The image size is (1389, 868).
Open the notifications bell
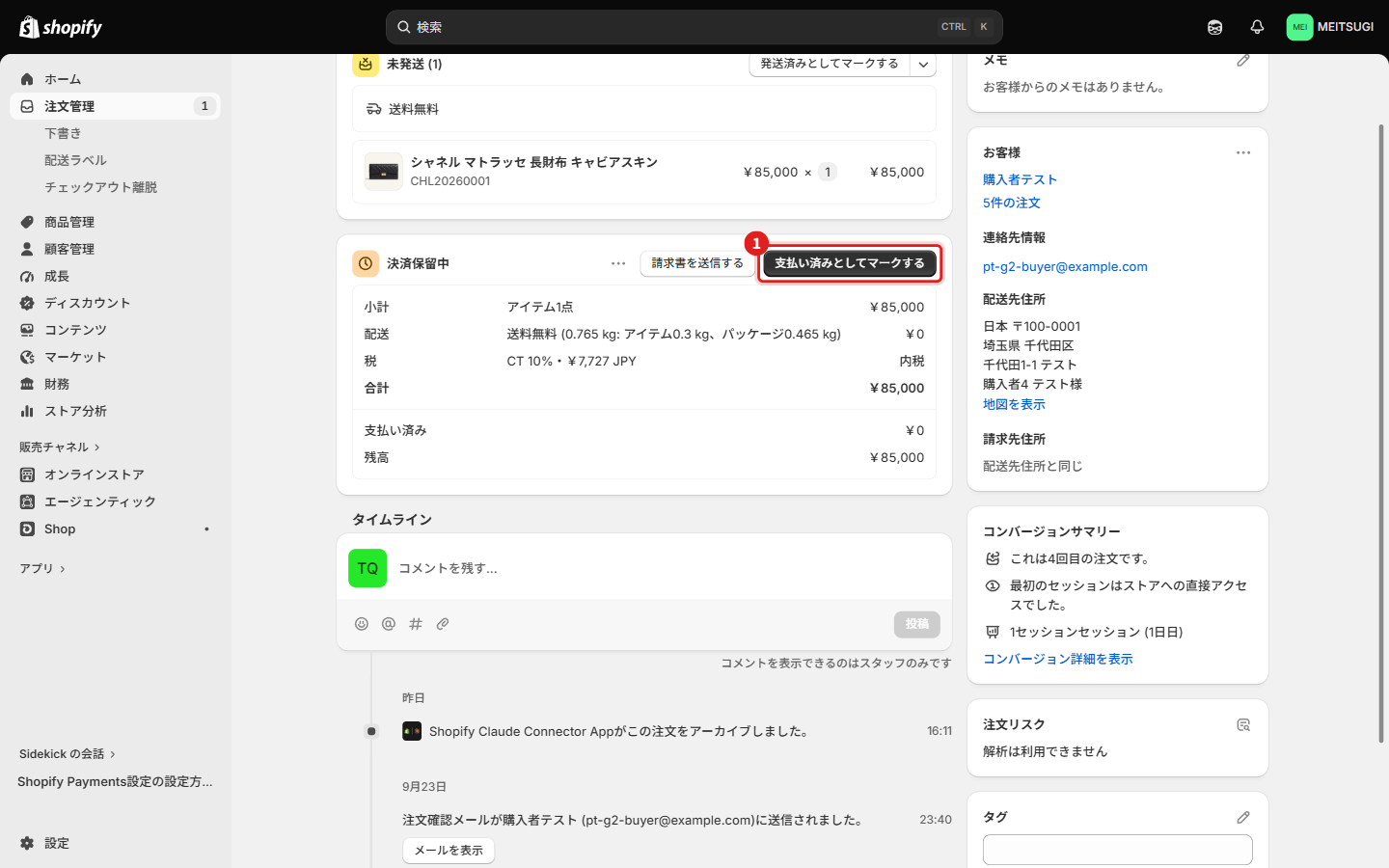(x=1257, y=27)
